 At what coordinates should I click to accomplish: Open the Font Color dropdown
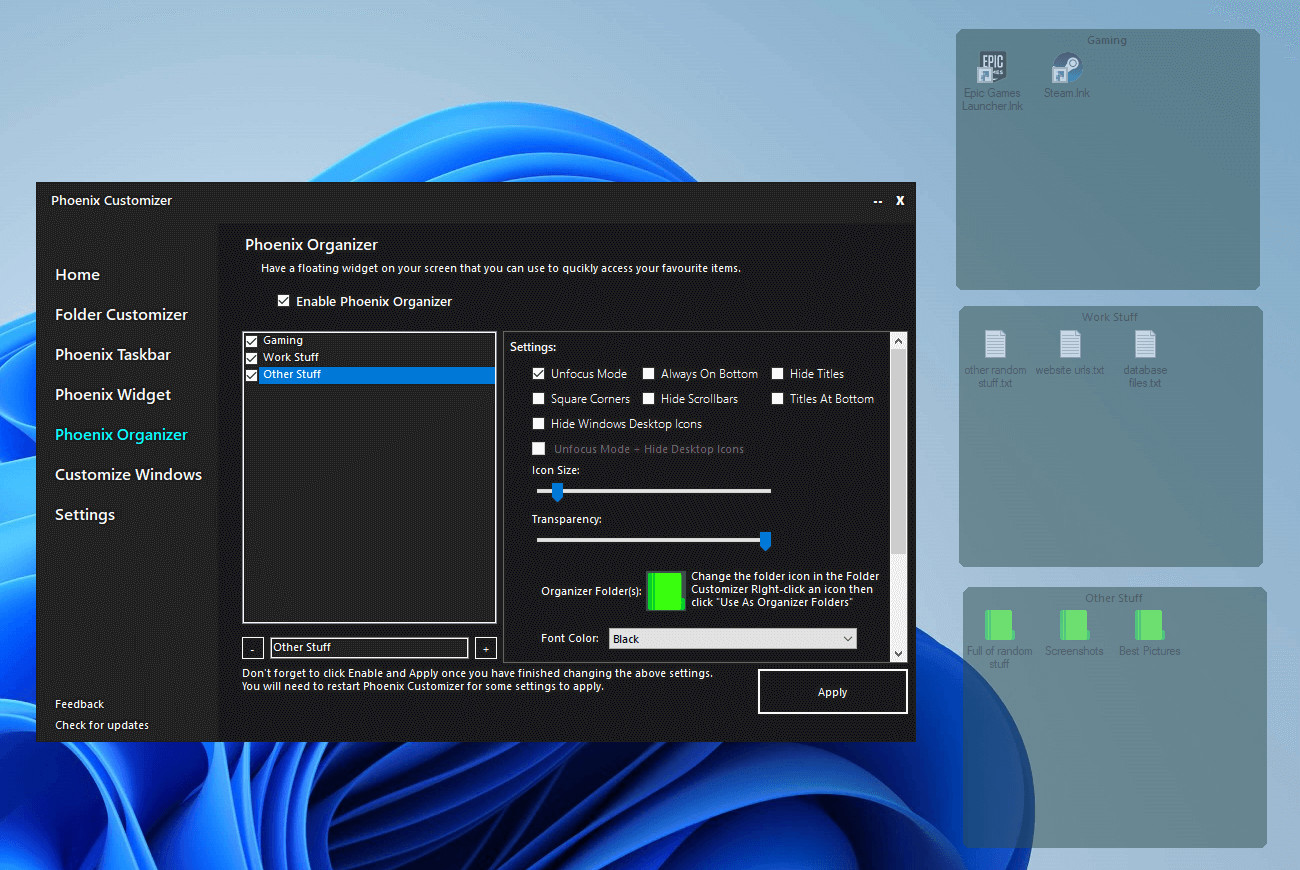732,639
